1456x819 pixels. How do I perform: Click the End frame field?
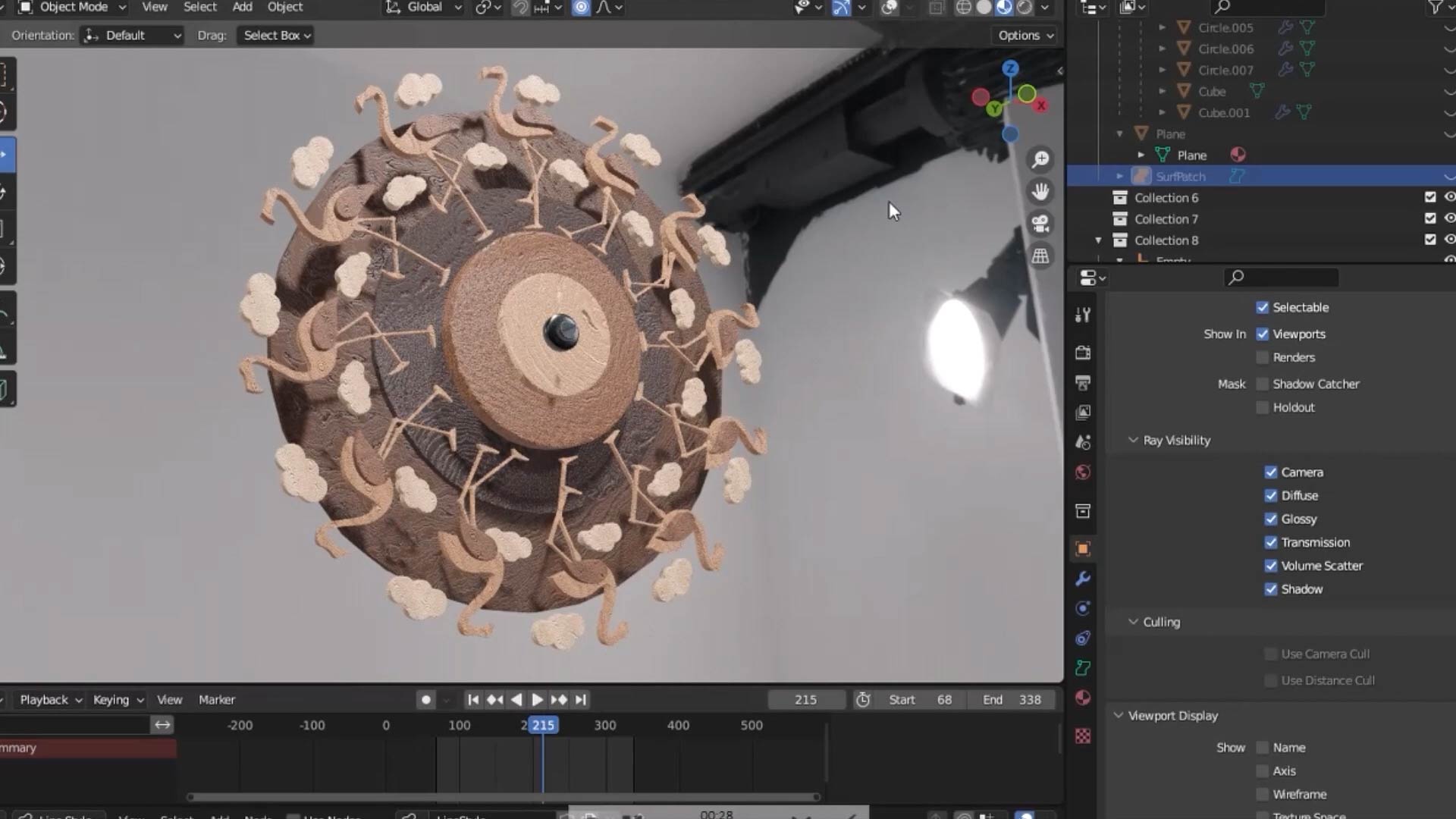pyautogui.click(x=1012, y=700)
